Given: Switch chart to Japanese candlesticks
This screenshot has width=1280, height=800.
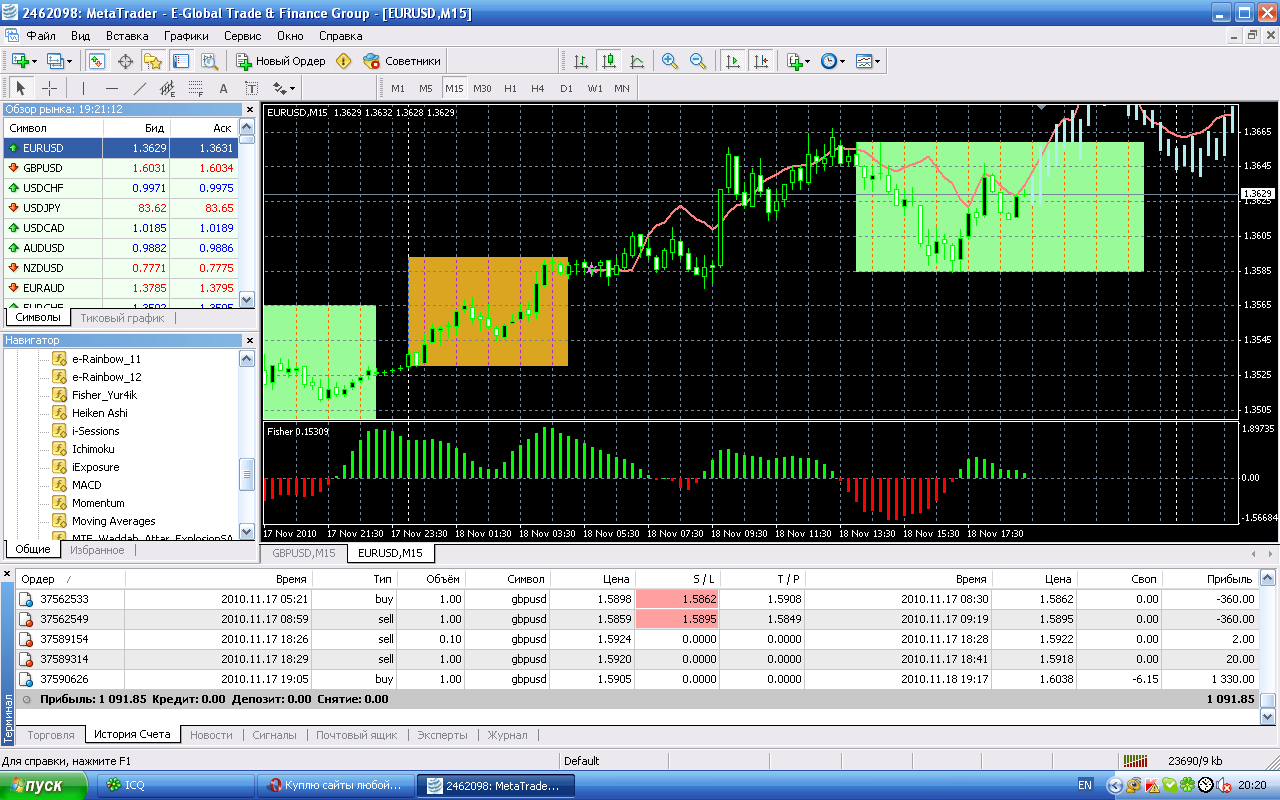Looking at the screenshot, I should 608,61.
